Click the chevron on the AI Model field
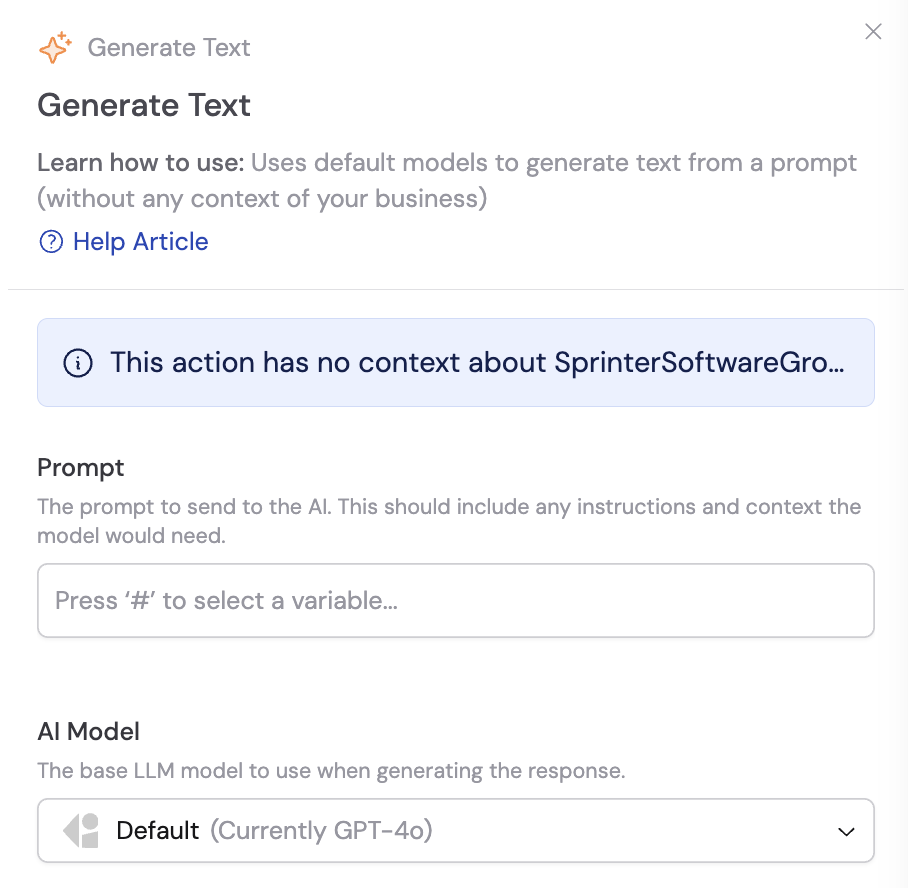Screen dimensions: 908x888 click(x=846, y=831)
